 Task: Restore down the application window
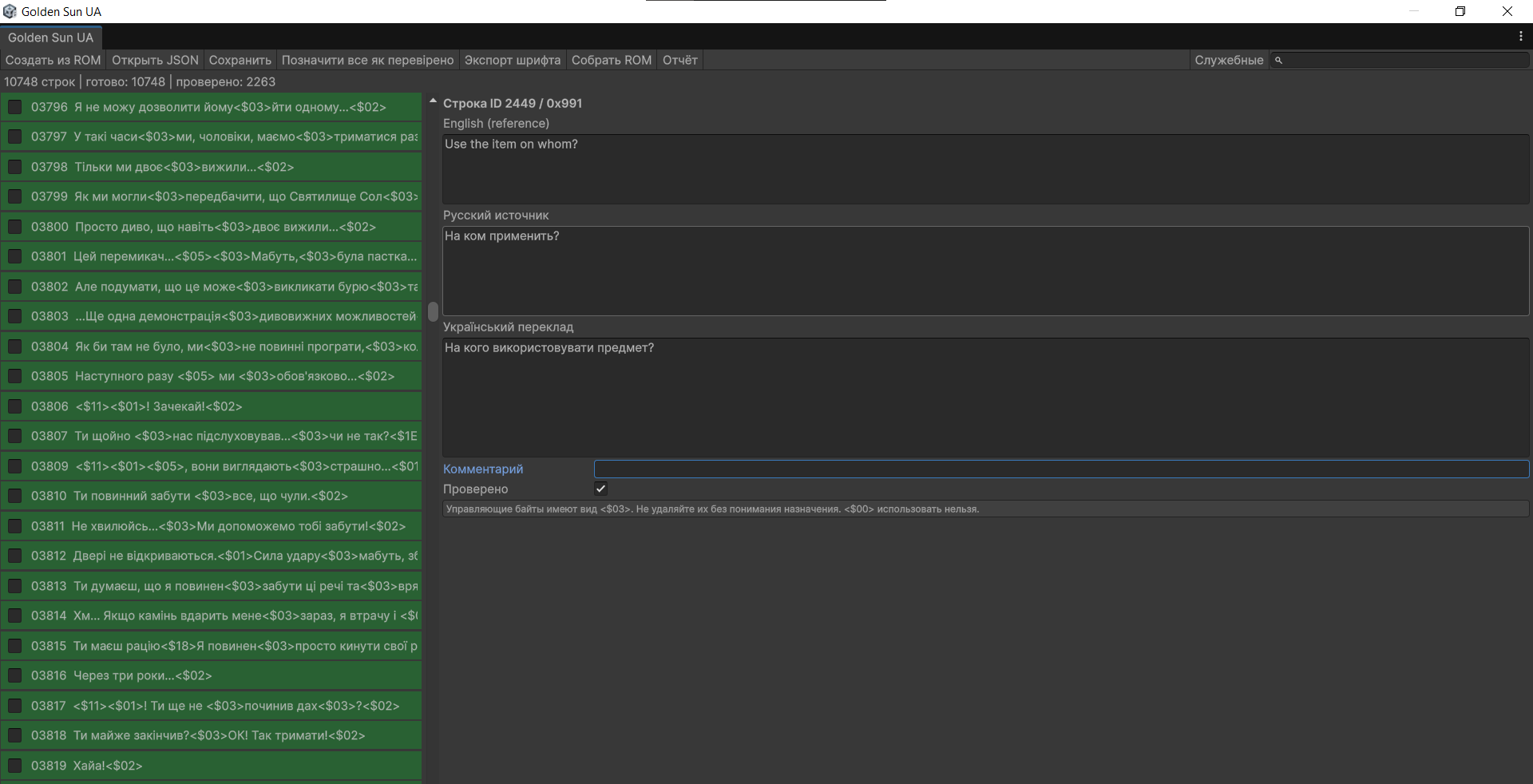coord(1460,11)
